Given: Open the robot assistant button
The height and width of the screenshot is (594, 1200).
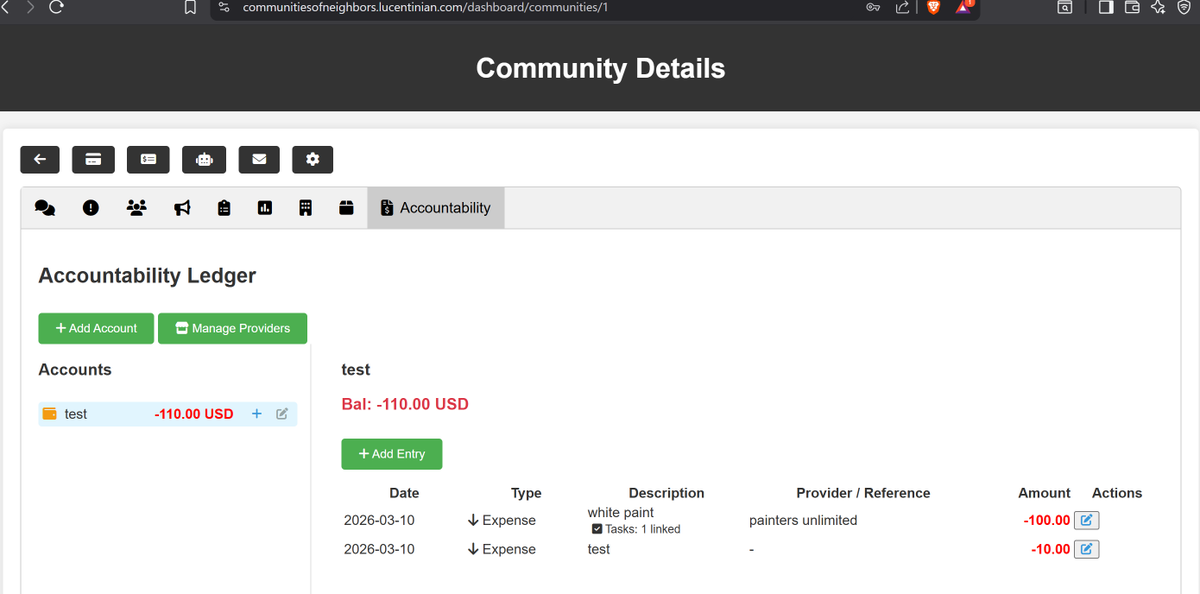Looking at the screenshot, I should point(204,159).
